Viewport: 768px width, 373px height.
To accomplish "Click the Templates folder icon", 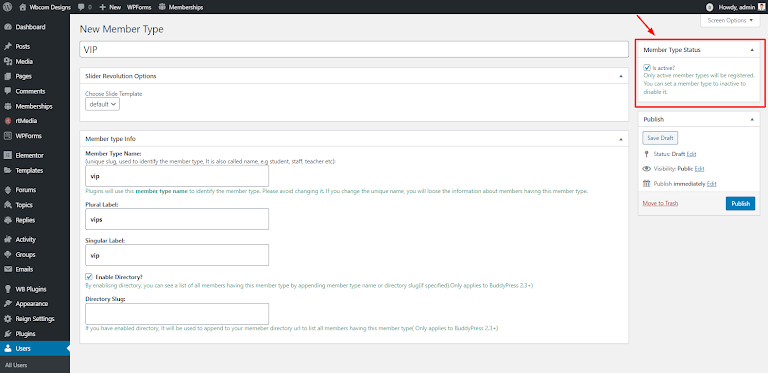I will (x=7, y=170).
